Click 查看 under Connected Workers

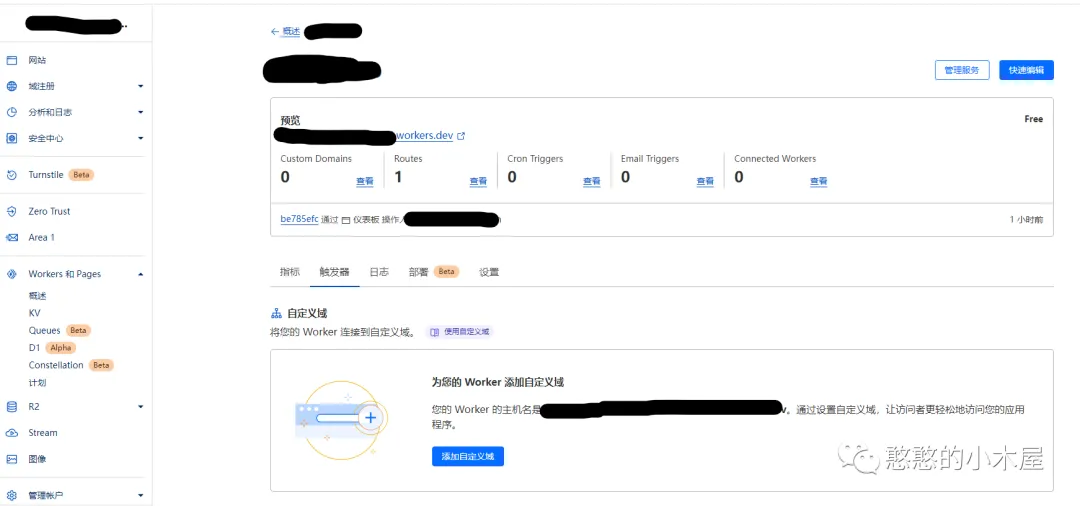click(818, 182)
